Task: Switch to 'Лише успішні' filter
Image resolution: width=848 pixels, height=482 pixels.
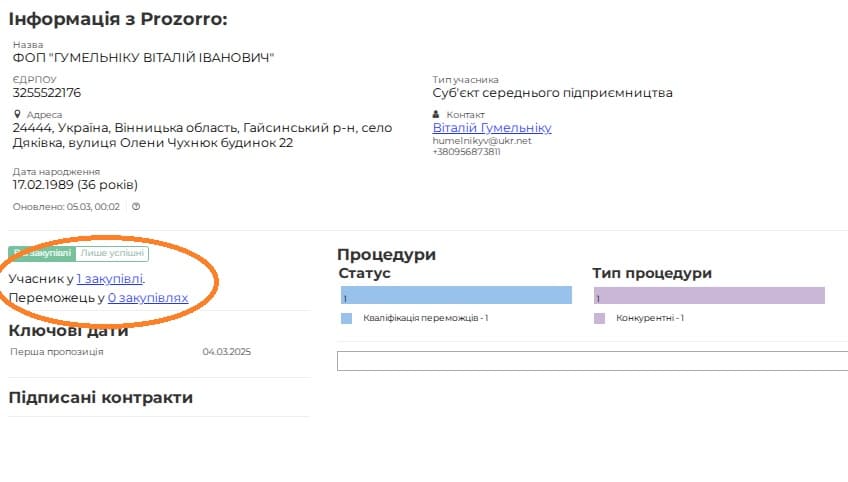Action: [x=112, y=253]
